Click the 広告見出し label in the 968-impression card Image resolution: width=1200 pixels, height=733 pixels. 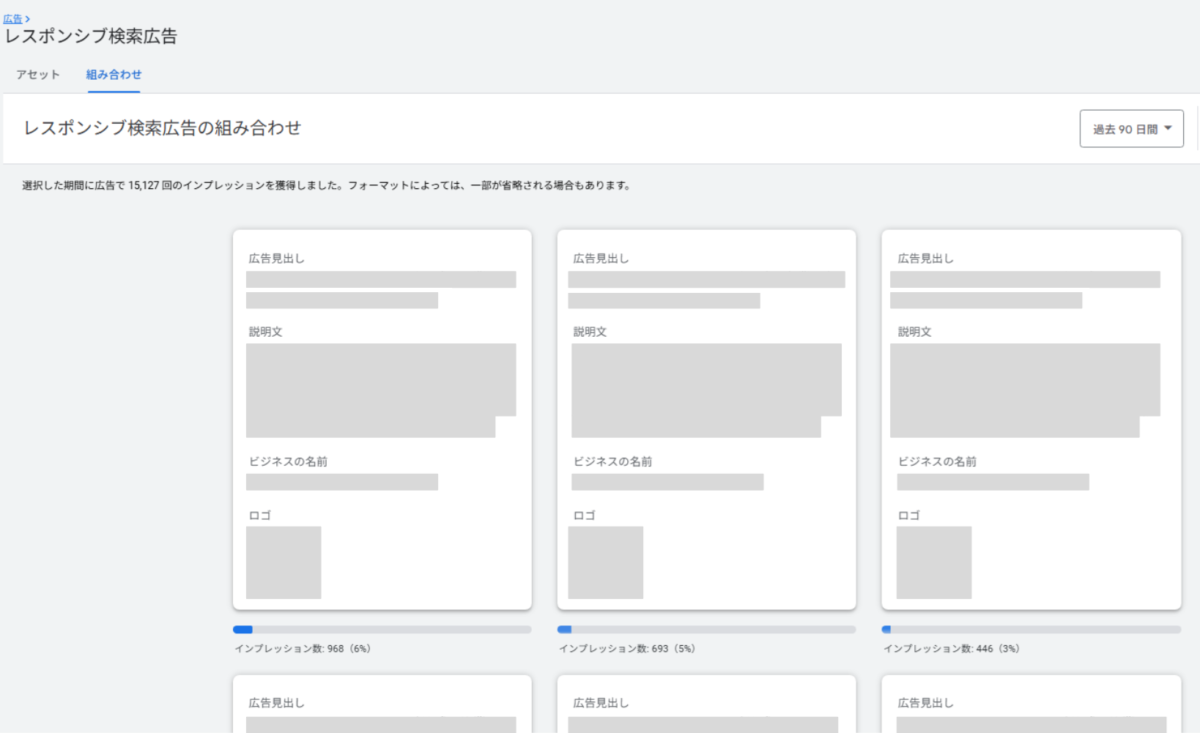(276, 259)
